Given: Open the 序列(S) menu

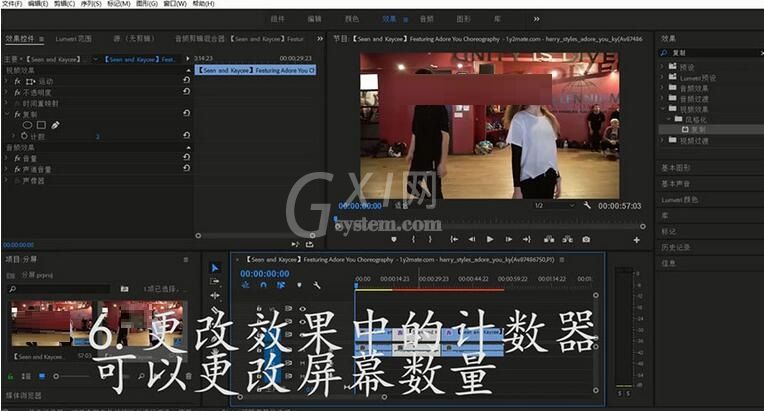Looking at the screenshot, I should 91,3.
